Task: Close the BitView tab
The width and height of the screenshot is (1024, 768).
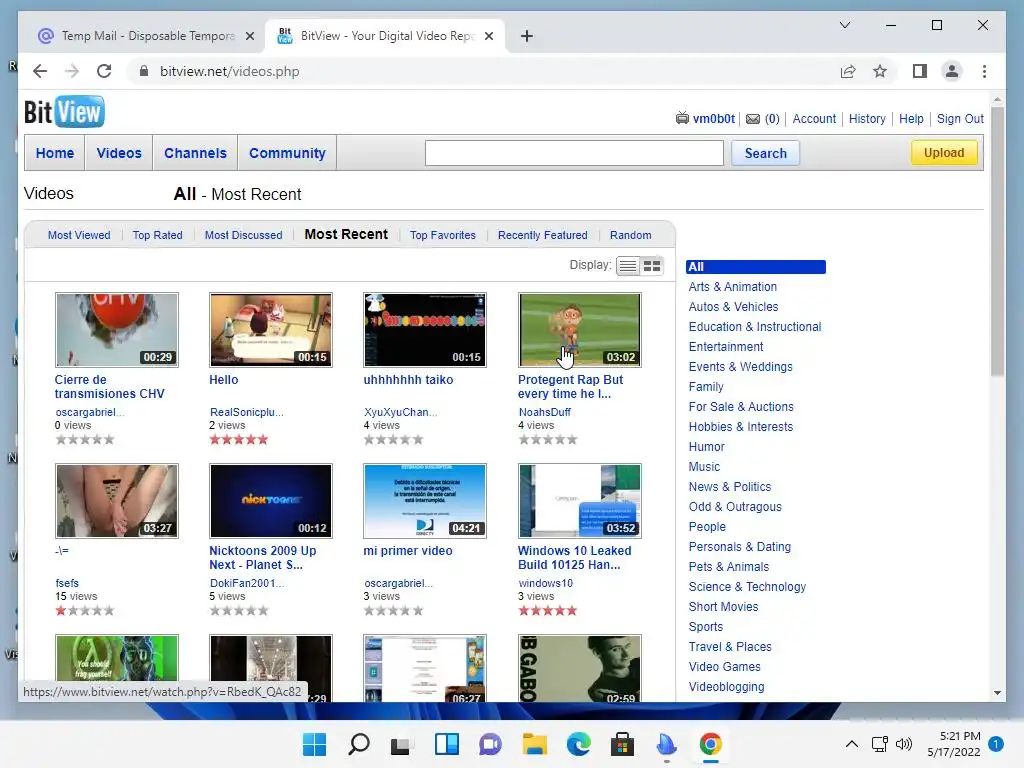Action: [488, 36]
